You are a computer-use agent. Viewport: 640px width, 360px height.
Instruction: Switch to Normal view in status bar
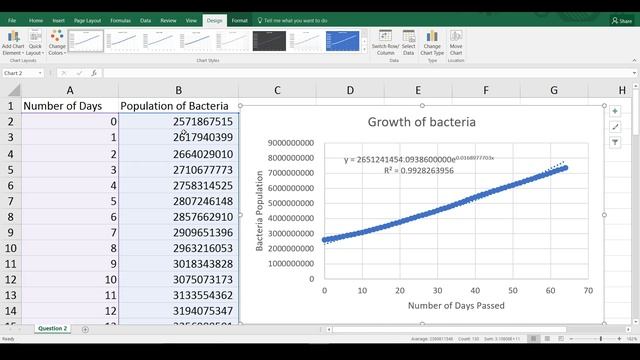click(x=533, y=339)
